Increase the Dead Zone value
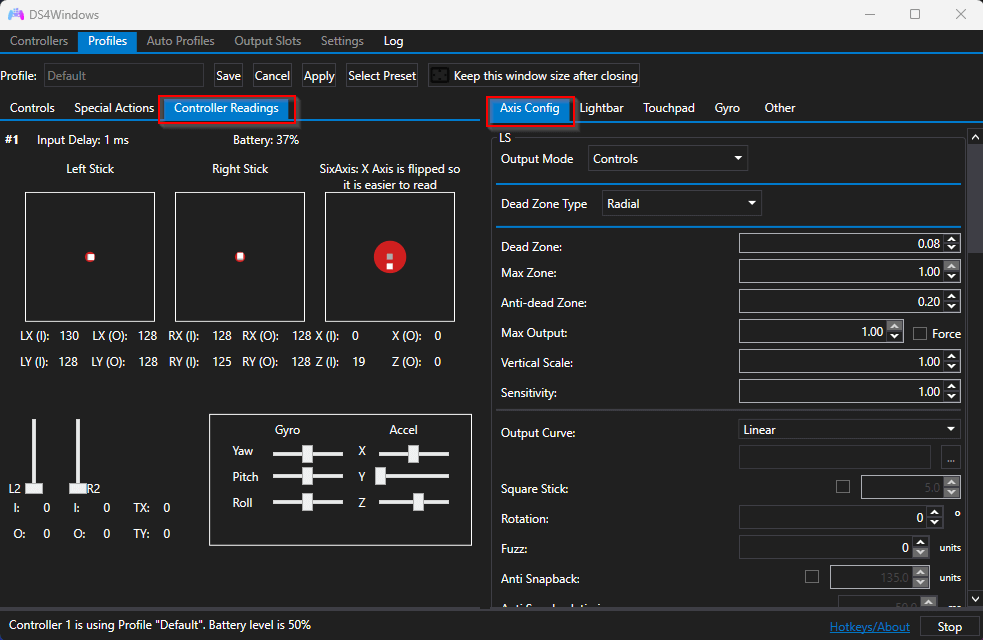The image size is (983, 640). tap(952, 239)
